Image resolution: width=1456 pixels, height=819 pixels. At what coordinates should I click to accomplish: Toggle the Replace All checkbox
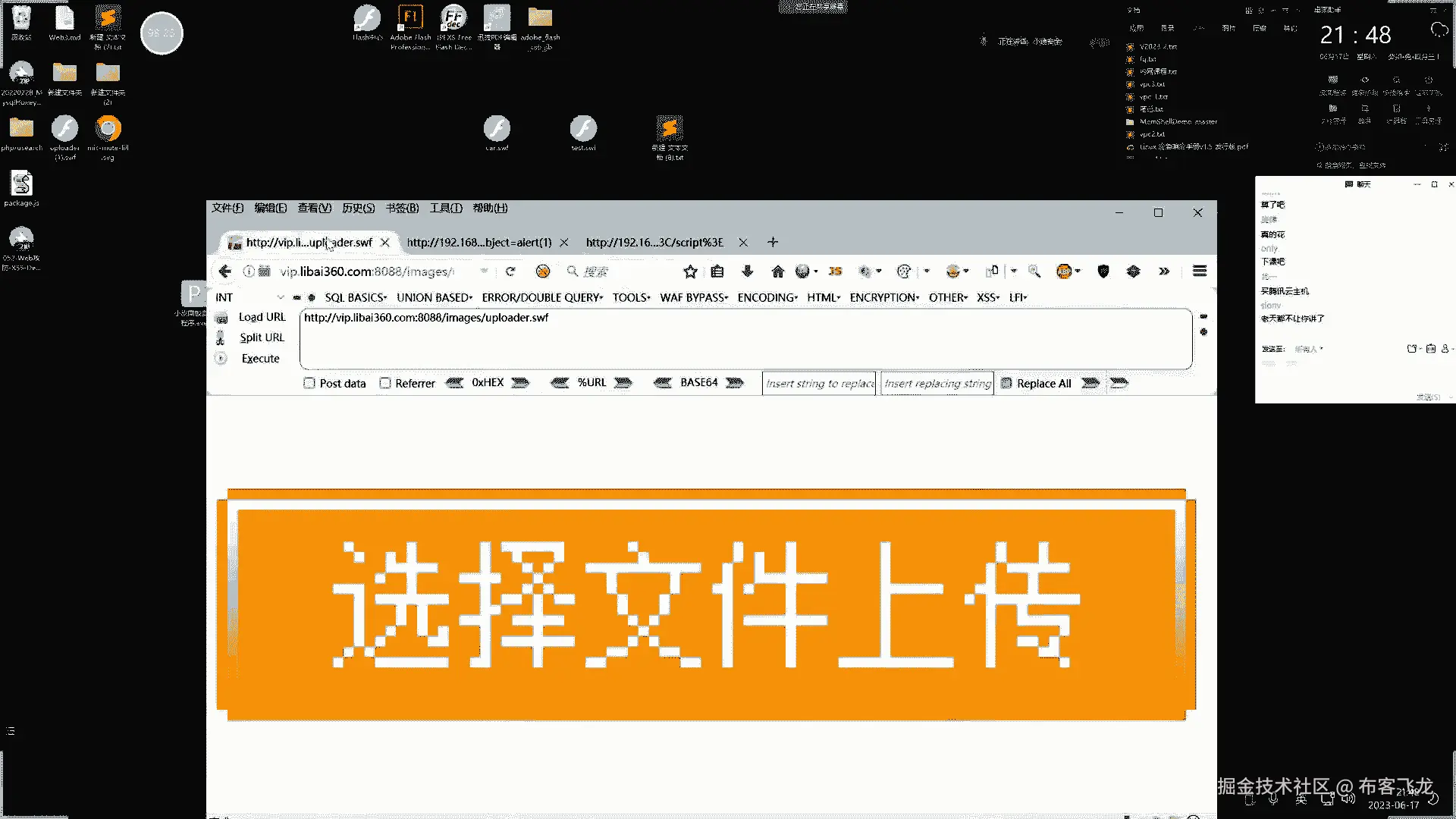point(1006,383)
